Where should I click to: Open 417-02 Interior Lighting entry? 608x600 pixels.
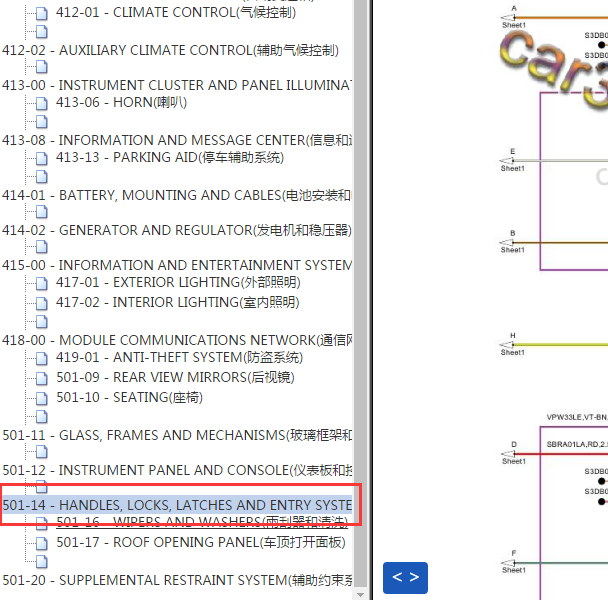178,303
